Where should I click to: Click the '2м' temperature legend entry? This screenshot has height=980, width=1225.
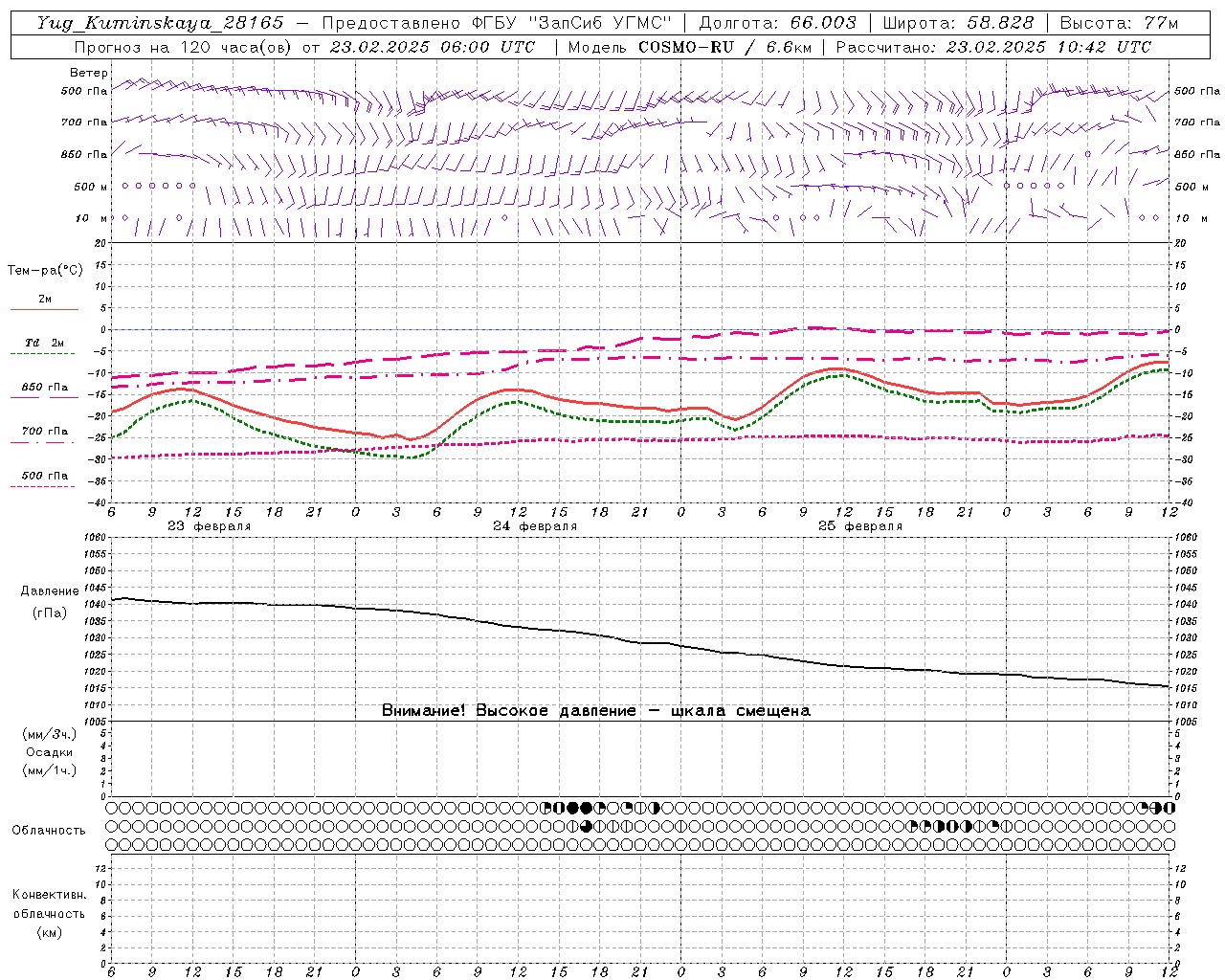point(45,299)
